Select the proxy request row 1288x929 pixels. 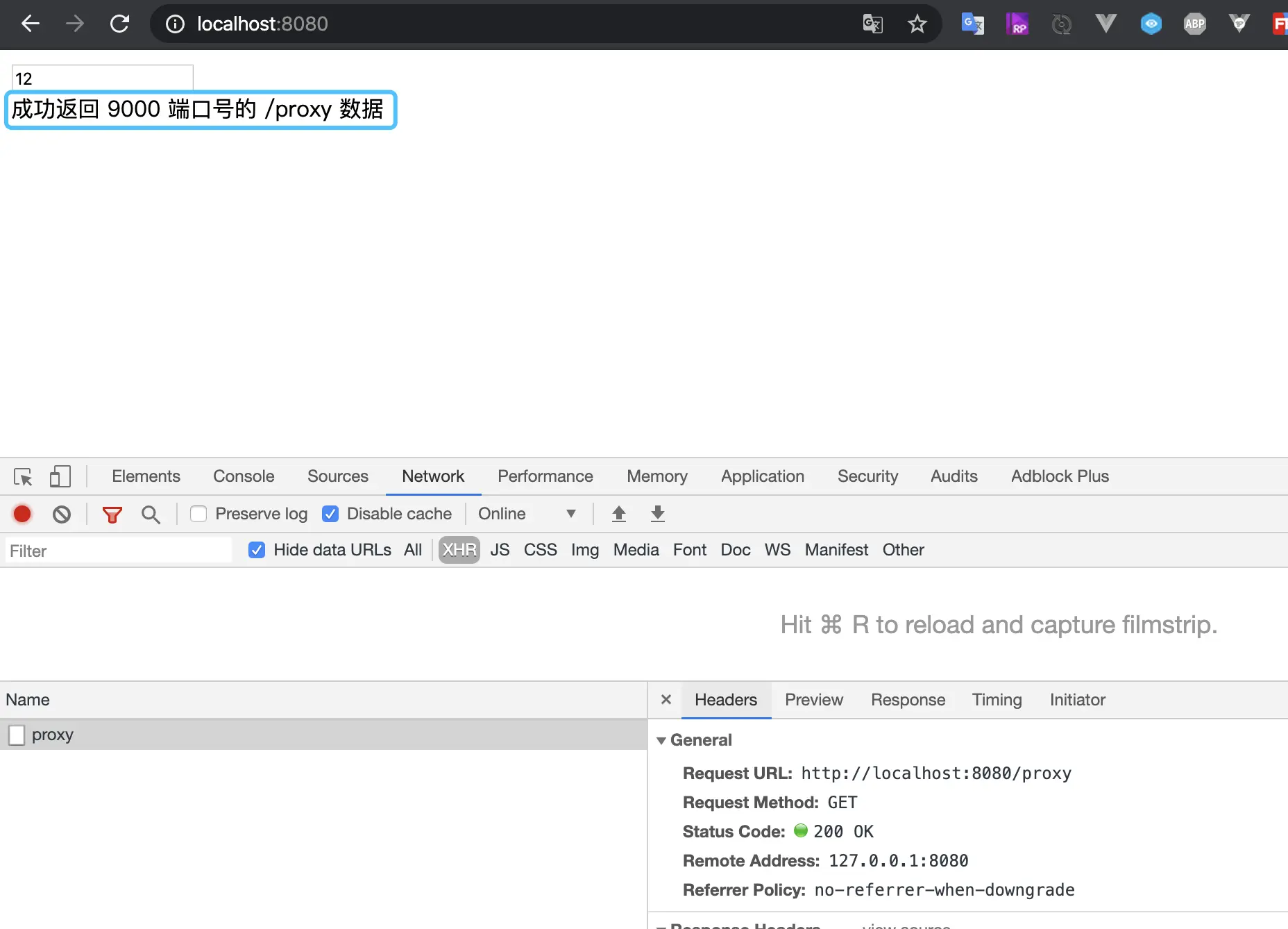point(323,735)
